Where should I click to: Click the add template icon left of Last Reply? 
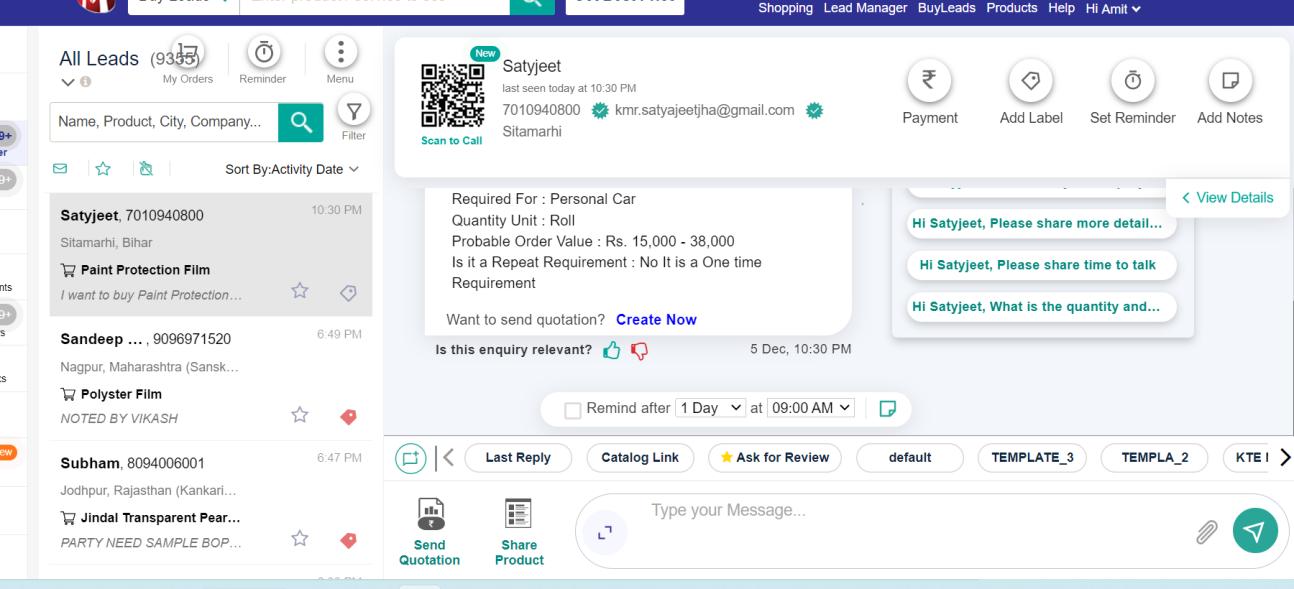[410, 458]
